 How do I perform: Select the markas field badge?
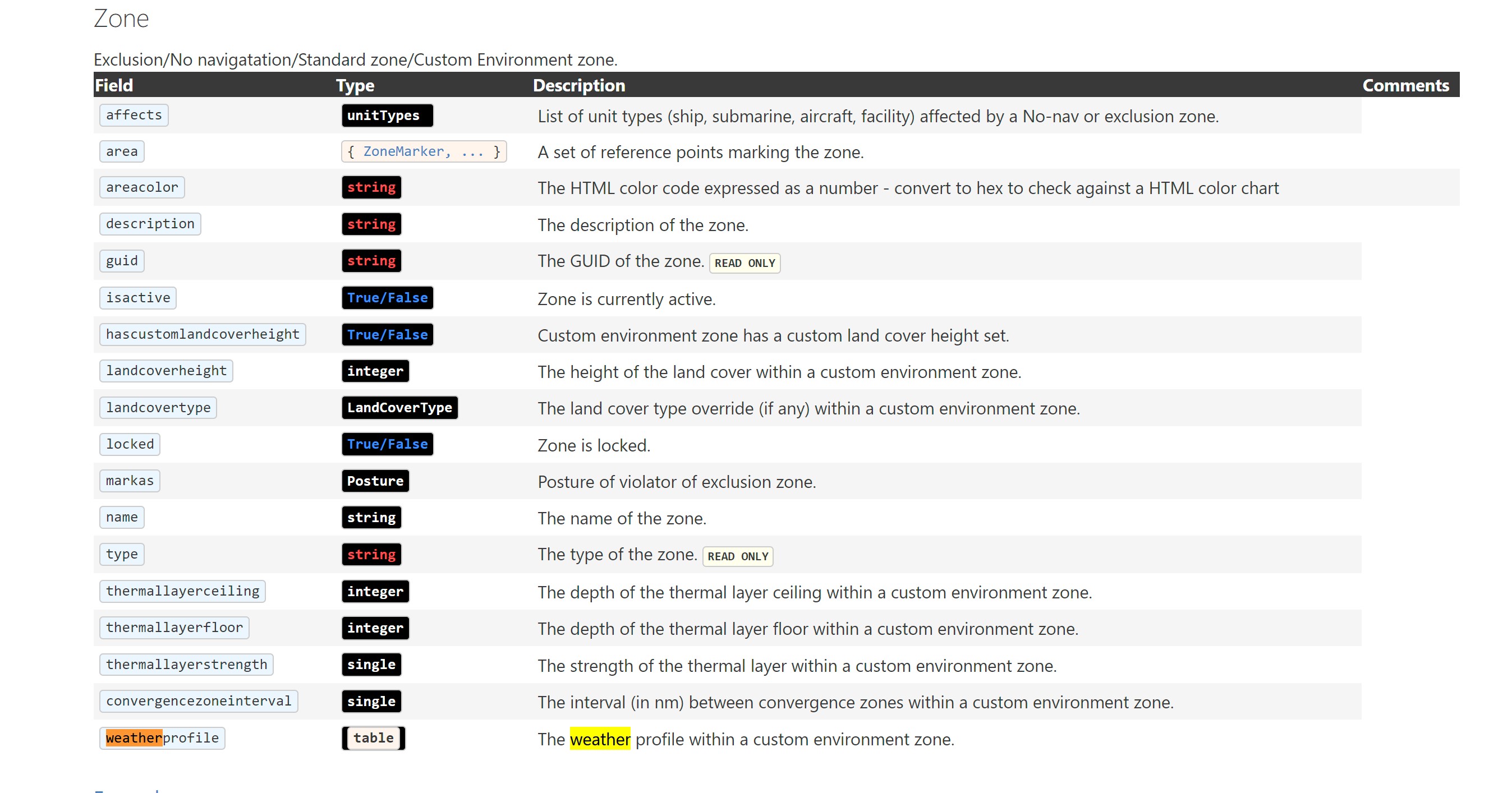click(129, 481)
